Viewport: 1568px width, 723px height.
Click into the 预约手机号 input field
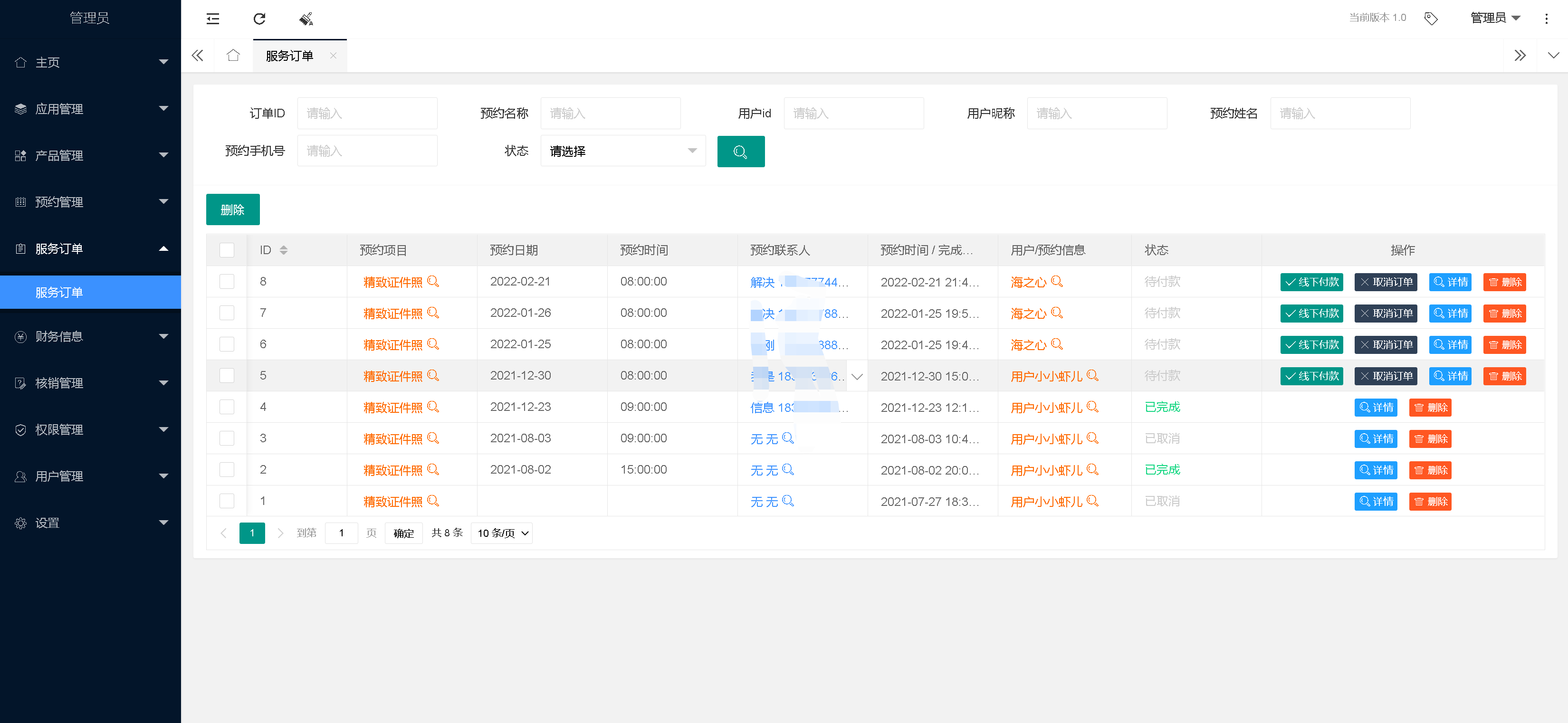[x=367, y=151]
